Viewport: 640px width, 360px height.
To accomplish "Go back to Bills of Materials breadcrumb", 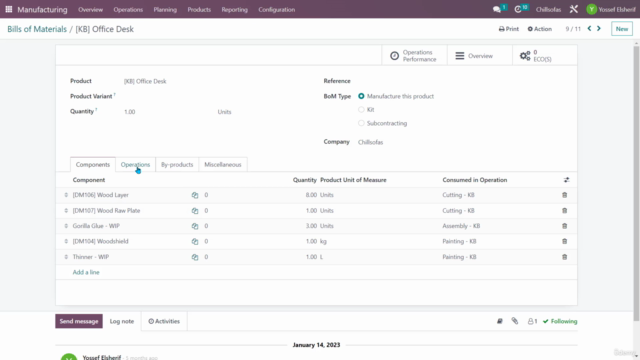I will click(37, 29).
